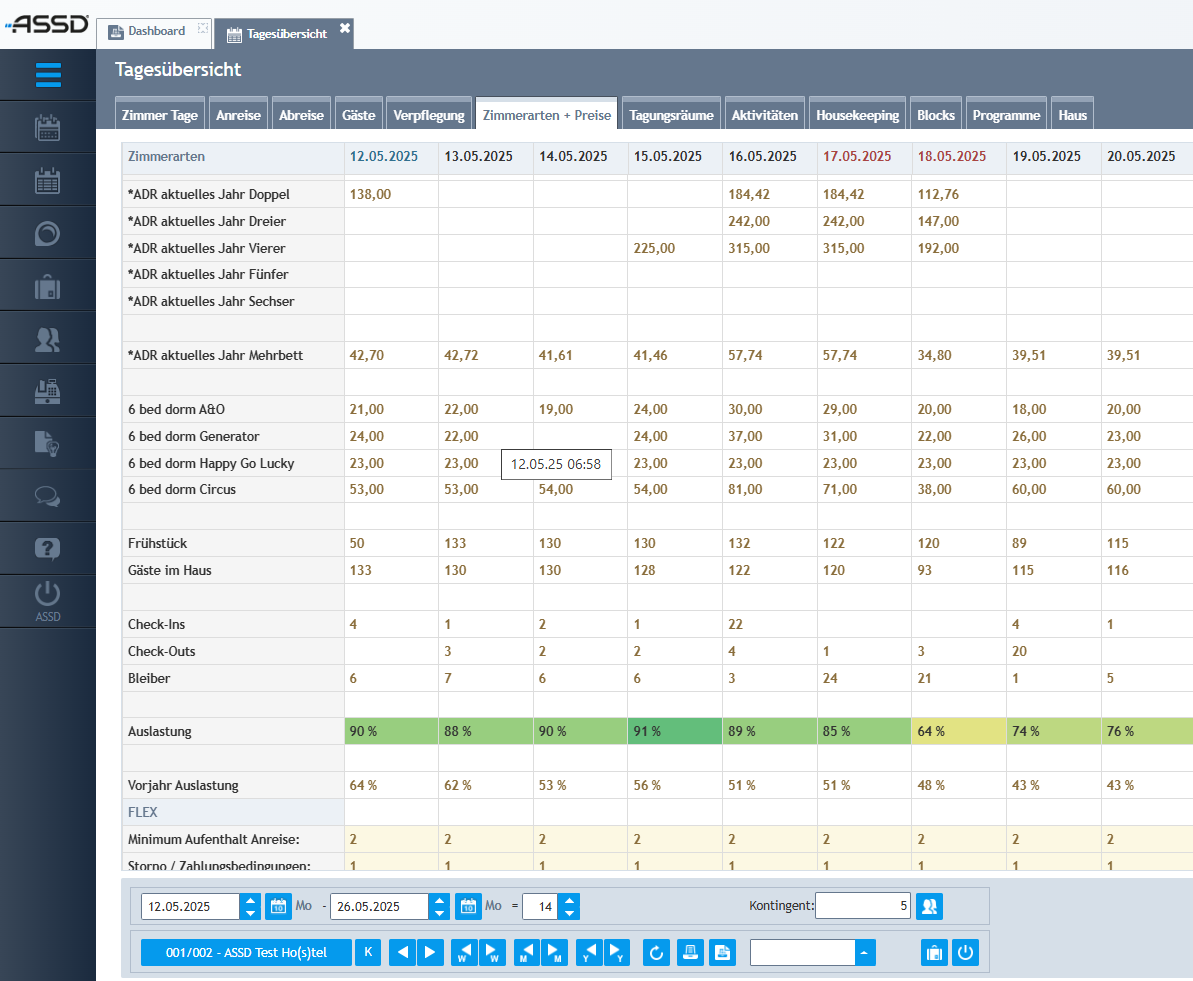Screen dimensions: 1193x981
Task: Click the suitcase icon in the sidebar
Action: point(48,287)
